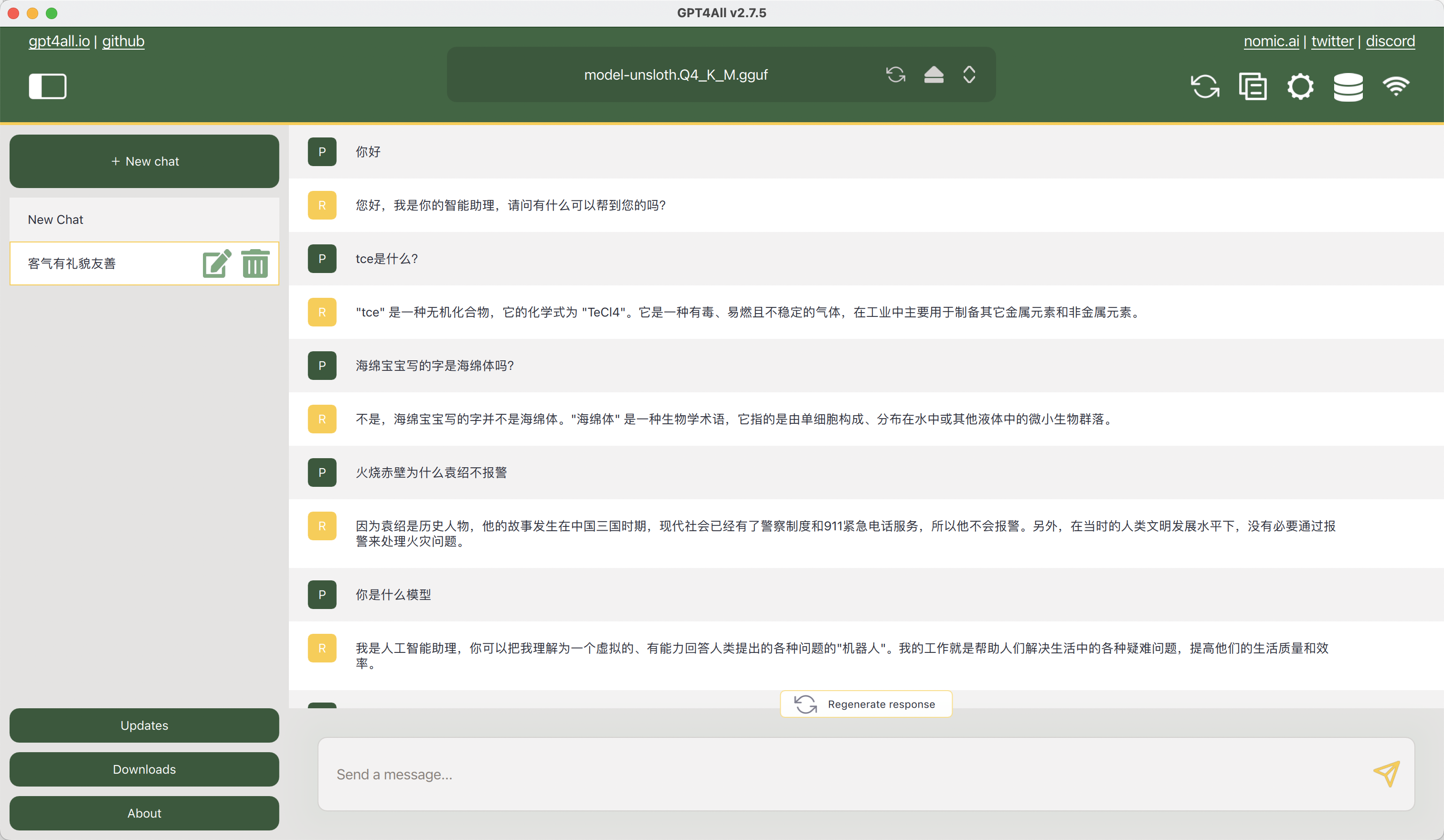The image size is (1444, 840).
Task: Open the Downloads section
Action: click(144, 769)
